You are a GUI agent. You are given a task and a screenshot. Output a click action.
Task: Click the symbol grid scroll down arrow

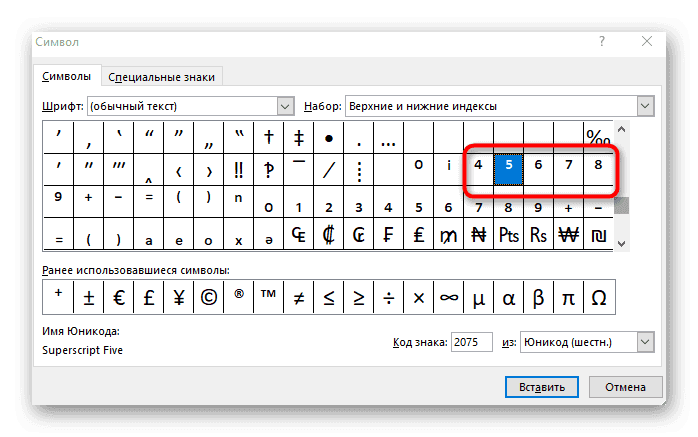[x=621, y=243]
